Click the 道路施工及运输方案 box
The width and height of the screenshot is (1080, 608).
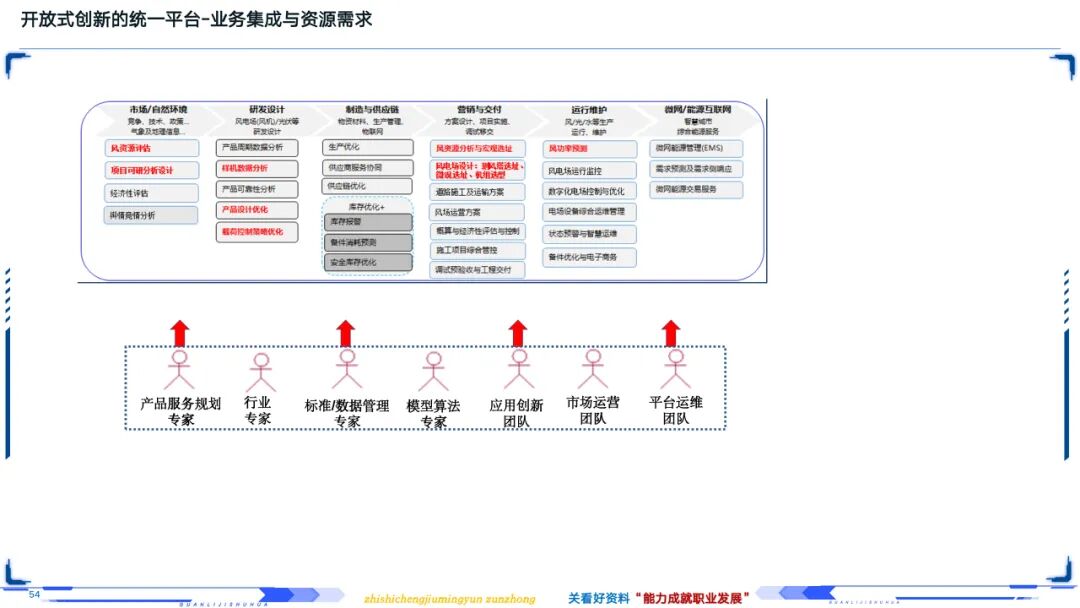[477, 192]
